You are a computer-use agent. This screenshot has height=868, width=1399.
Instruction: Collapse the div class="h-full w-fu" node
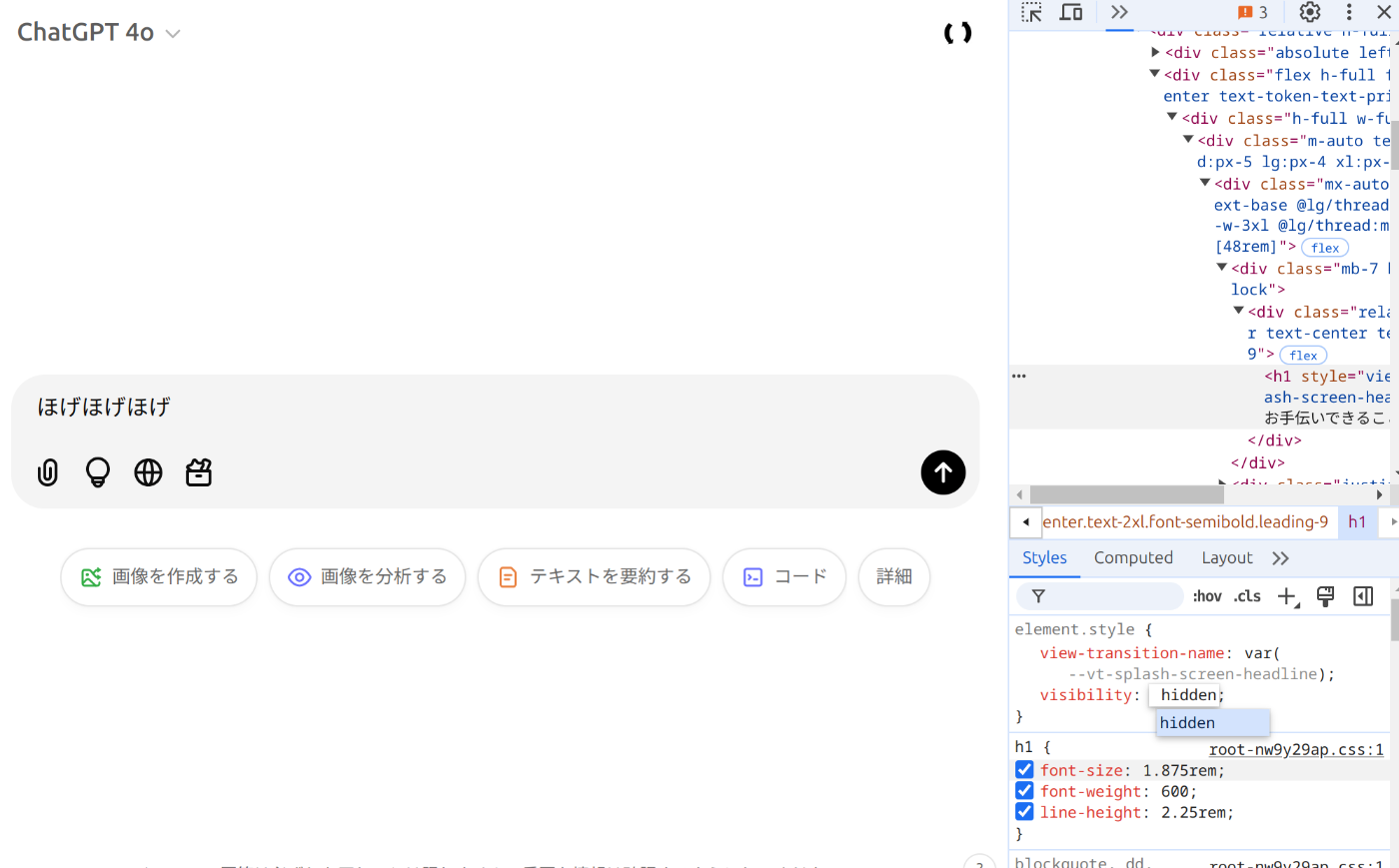[1172, 117]
